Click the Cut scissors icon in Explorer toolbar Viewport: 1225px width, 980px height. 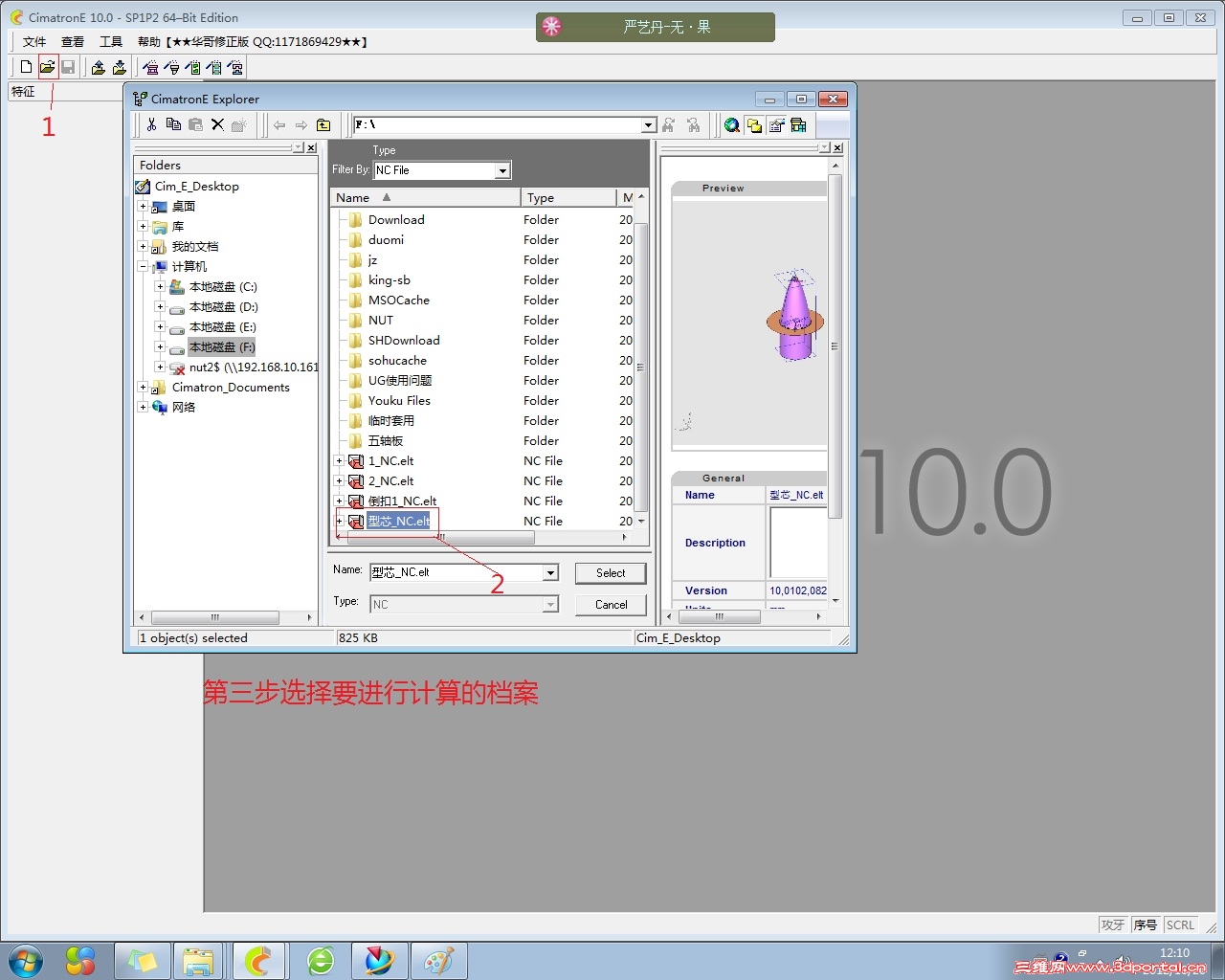(151, 124)
